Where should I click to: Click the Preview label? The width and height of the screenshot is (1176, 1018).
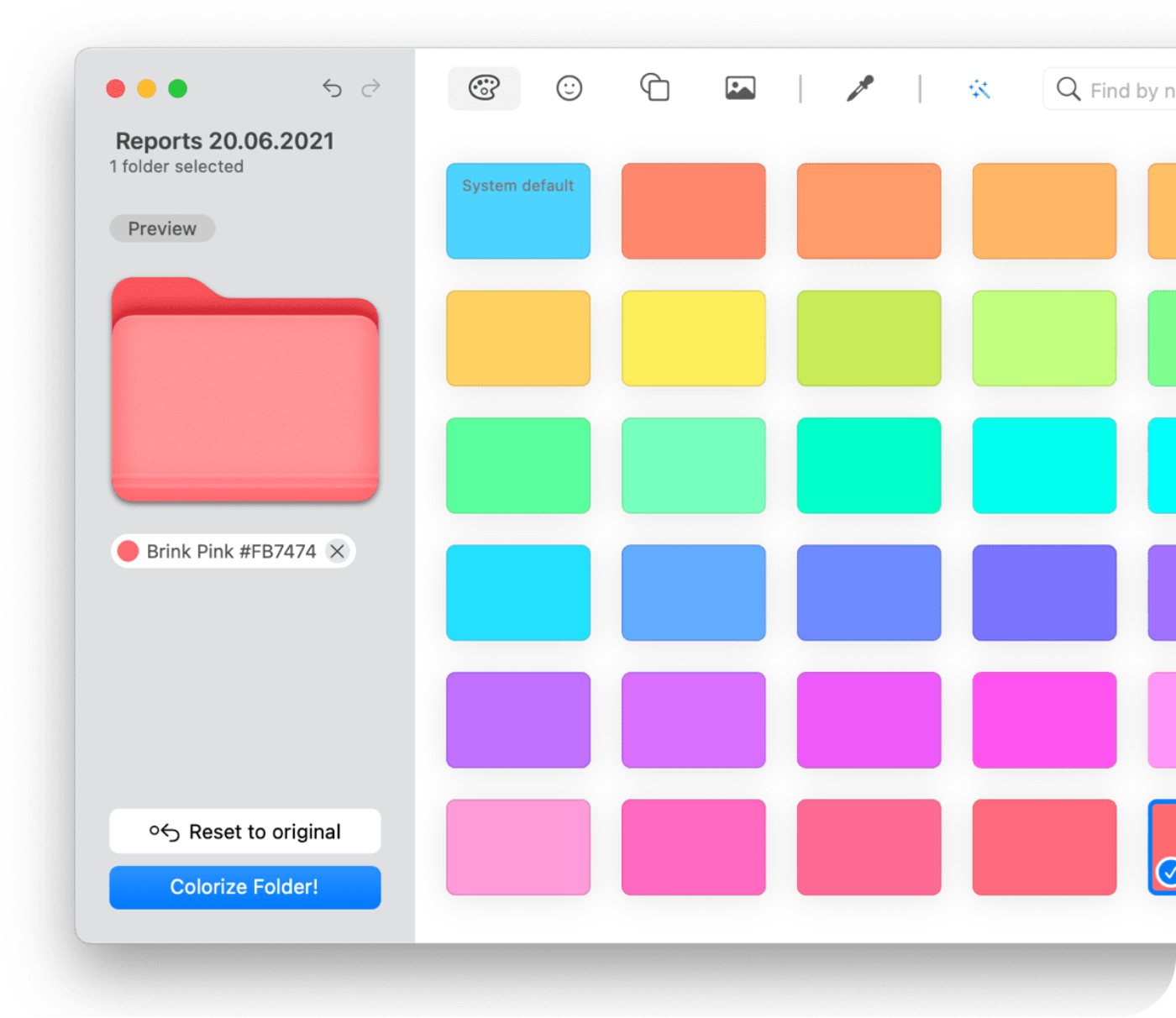(x=162, y=228)
